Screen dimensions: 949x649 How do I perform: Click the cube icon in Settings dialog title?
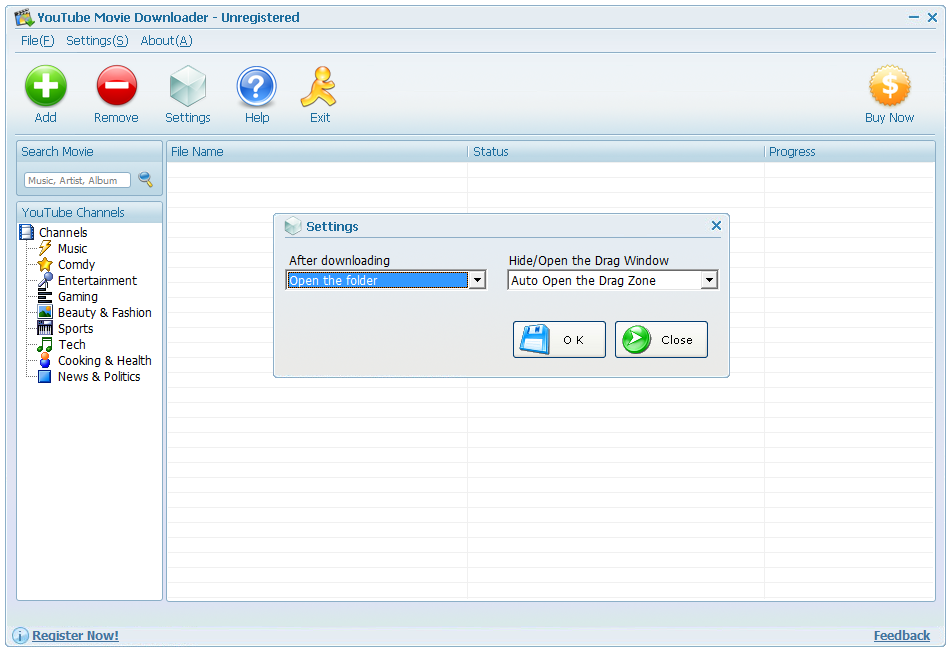293,226
